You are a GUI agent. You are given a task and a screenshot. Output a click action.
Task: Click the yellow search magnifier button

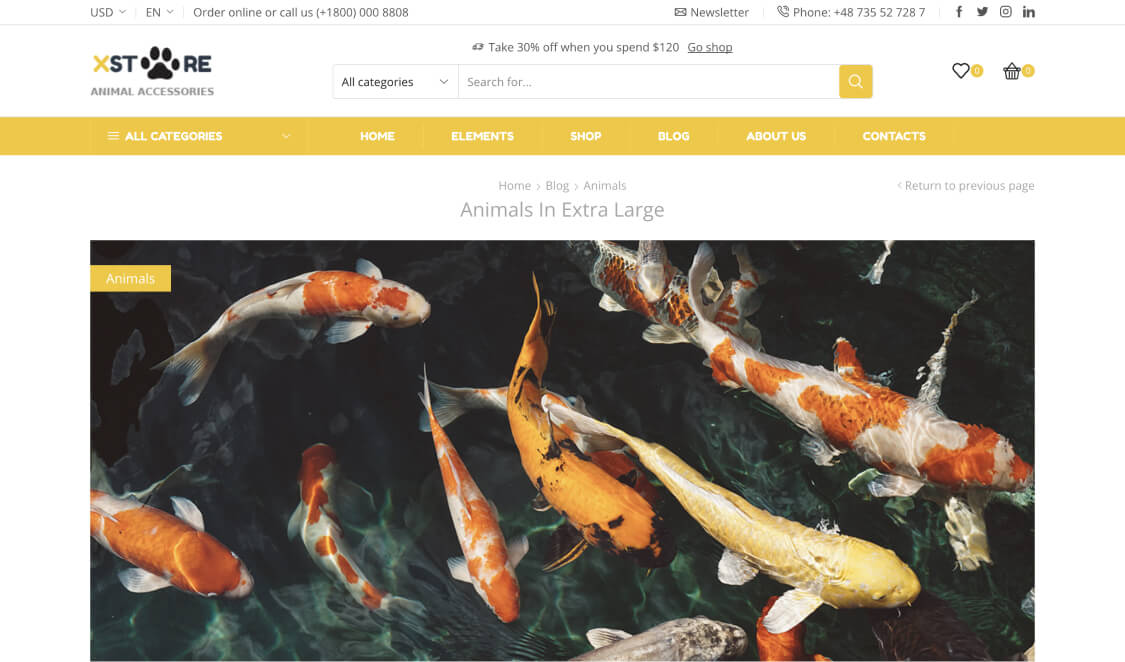(855, 82)
